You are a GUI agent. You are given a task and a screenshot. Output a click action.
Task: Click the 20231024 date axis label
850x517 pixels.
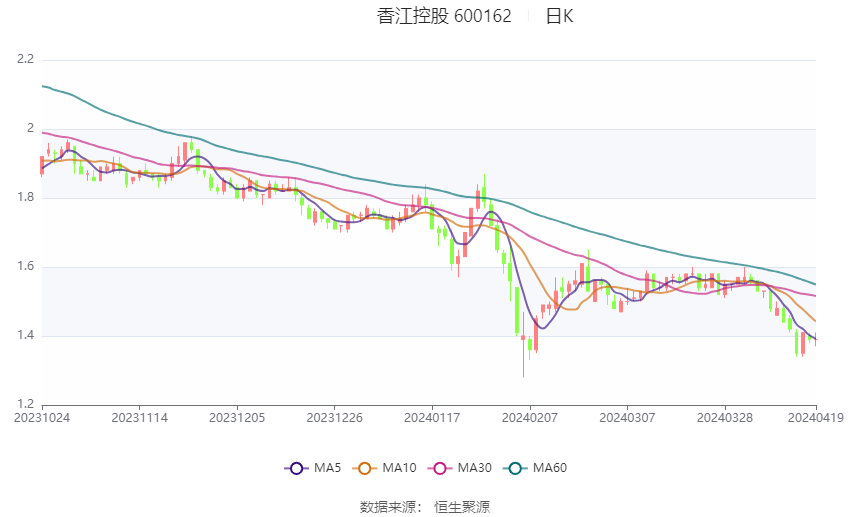click(x=42, y=417)
